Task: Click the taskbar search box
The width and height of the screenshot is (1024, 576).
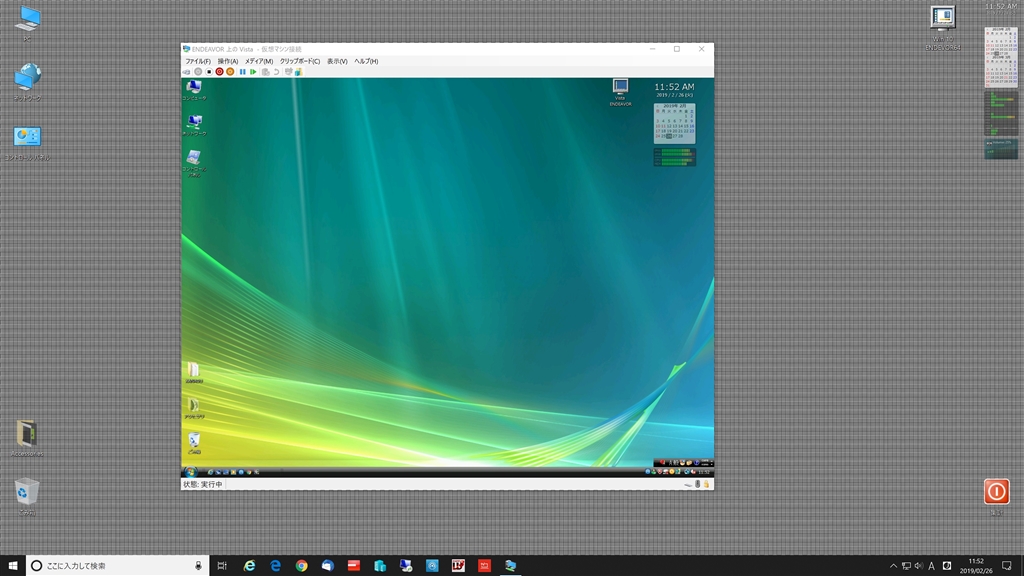Action: click(118, 566)
